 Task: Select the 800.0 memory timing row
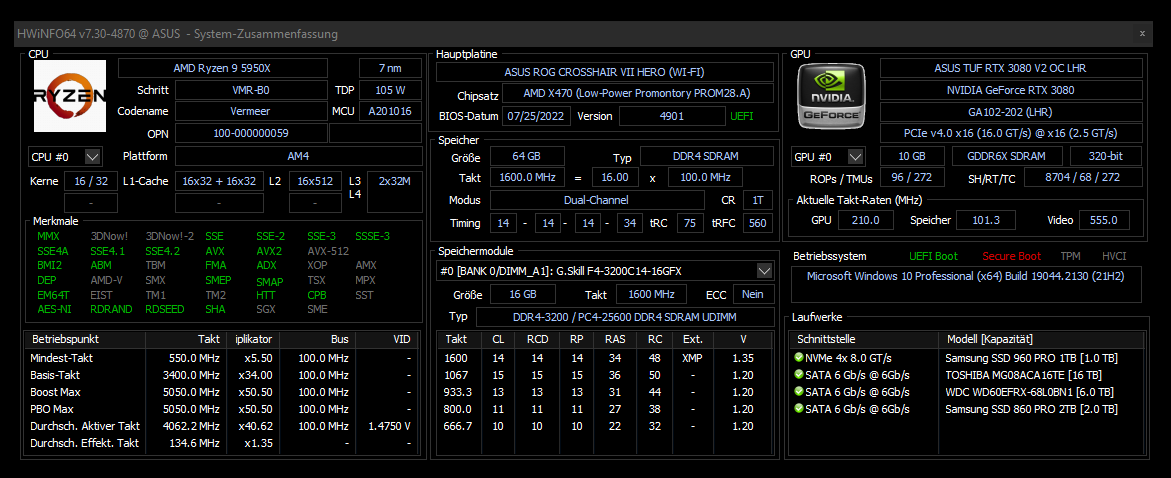click(605, 409)
